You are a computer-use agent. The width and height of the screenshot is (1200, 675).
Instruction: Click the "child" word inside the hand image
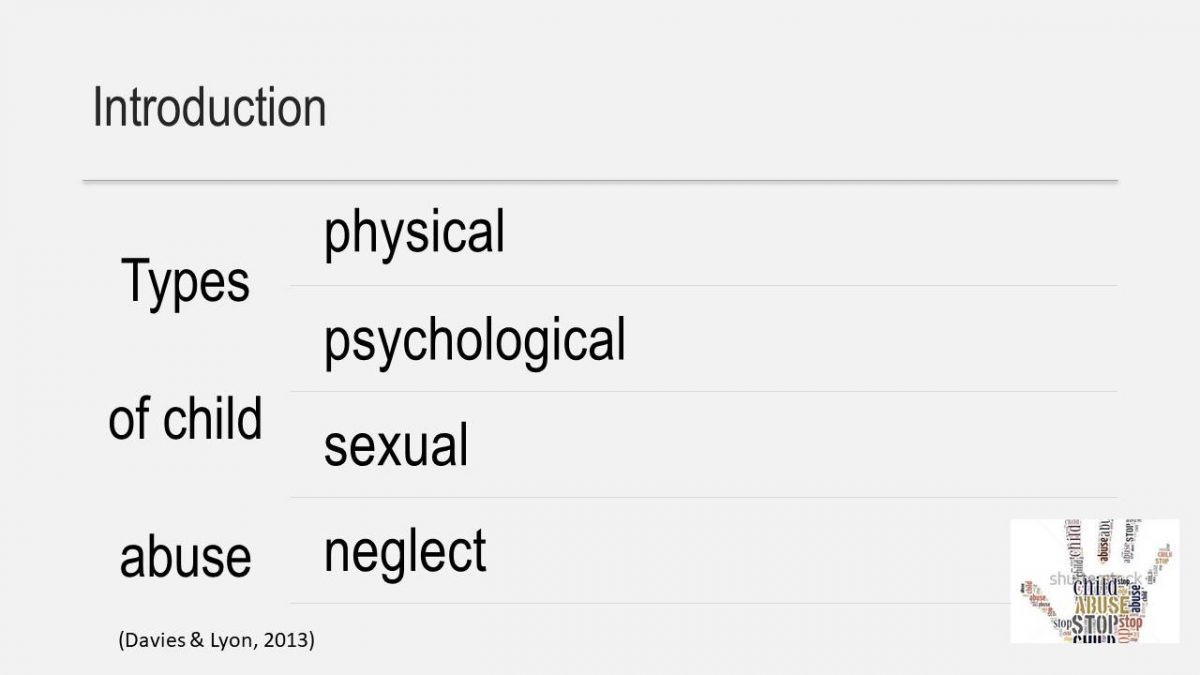click(1094, 587)
